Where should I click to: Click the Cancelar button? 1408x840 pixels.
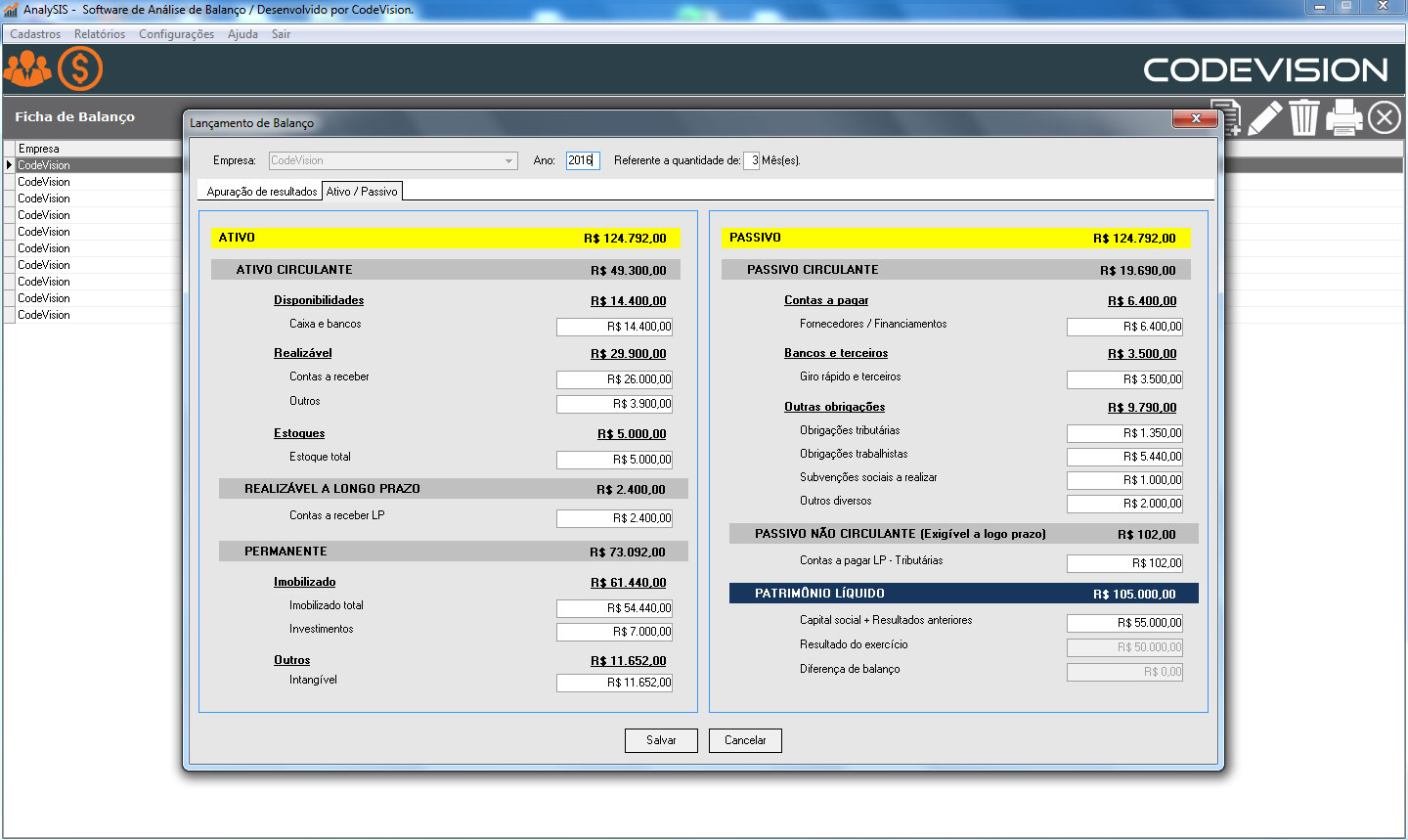[745, 741]
